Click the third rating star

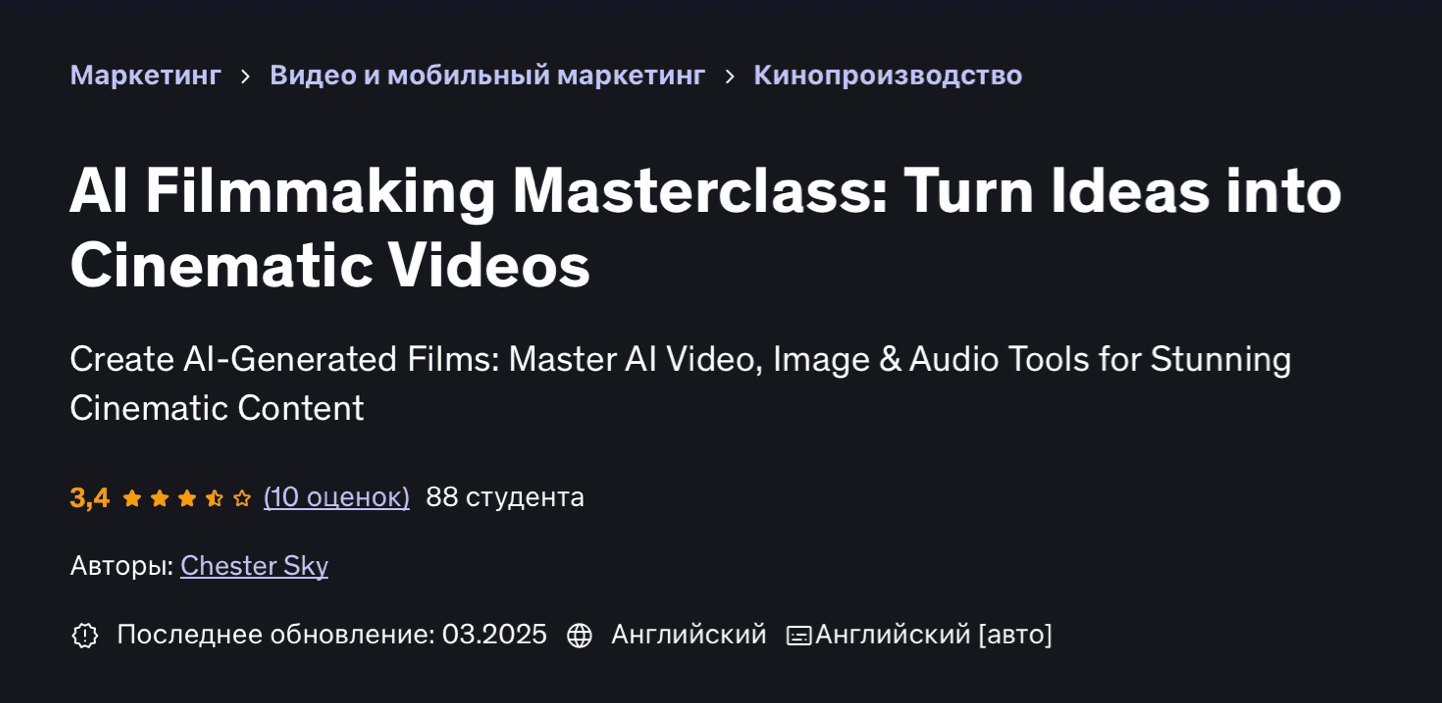tap(187, 498)
